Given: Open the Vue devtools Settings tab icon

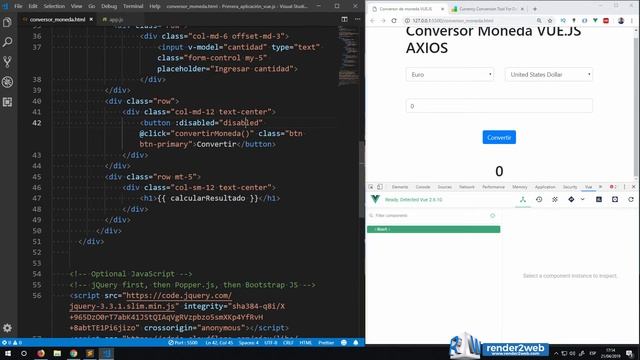Looking at the screenshot, I should pyautogui.click(x=615, y=199).
